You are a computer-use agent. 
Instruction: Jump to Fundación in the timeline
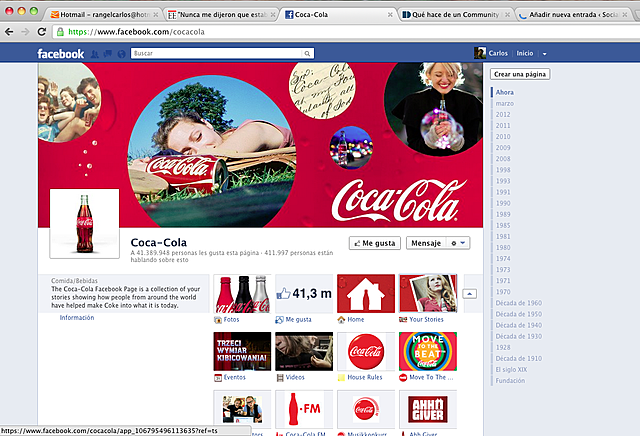coord(510,380)
